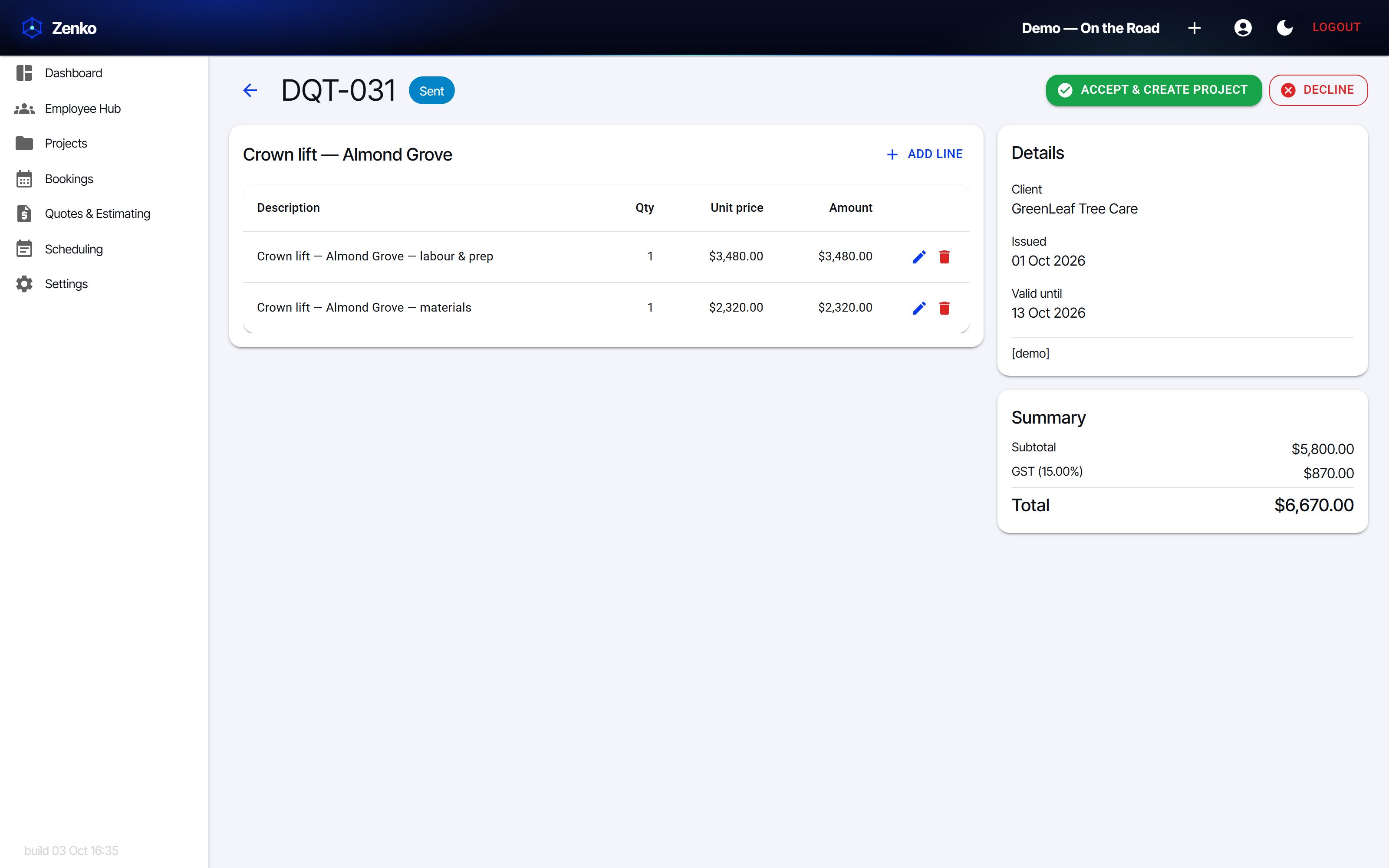Click the Employee Hub people icon
The image size is (1389, 868).
coord(24,108)
